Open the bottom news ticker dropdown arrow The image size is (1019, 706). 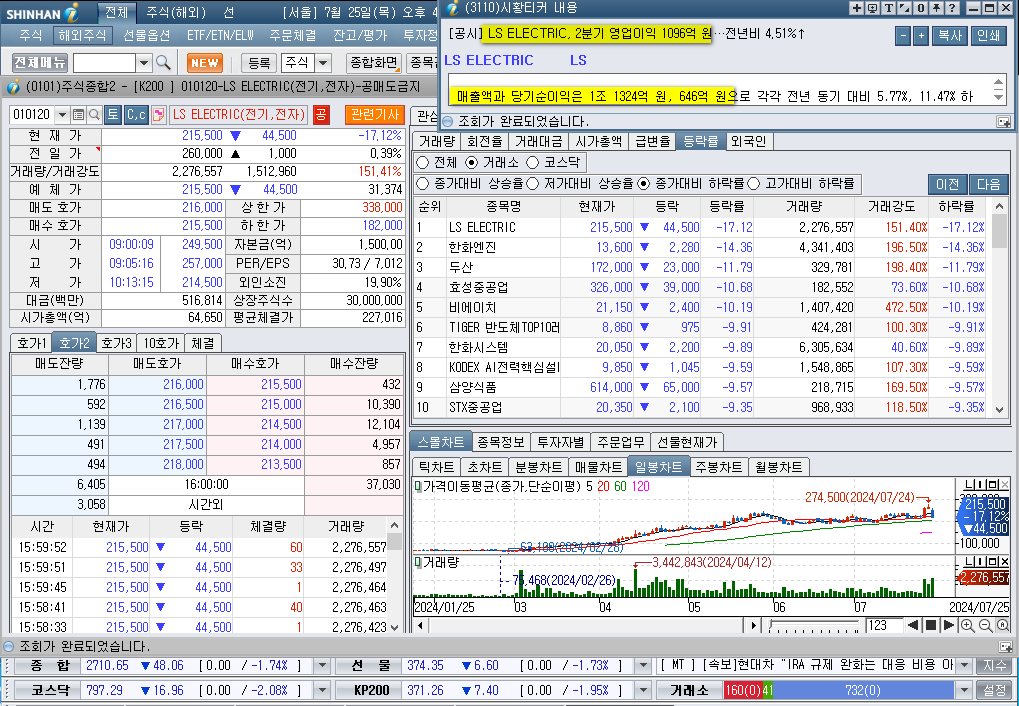tap(964, 666)
